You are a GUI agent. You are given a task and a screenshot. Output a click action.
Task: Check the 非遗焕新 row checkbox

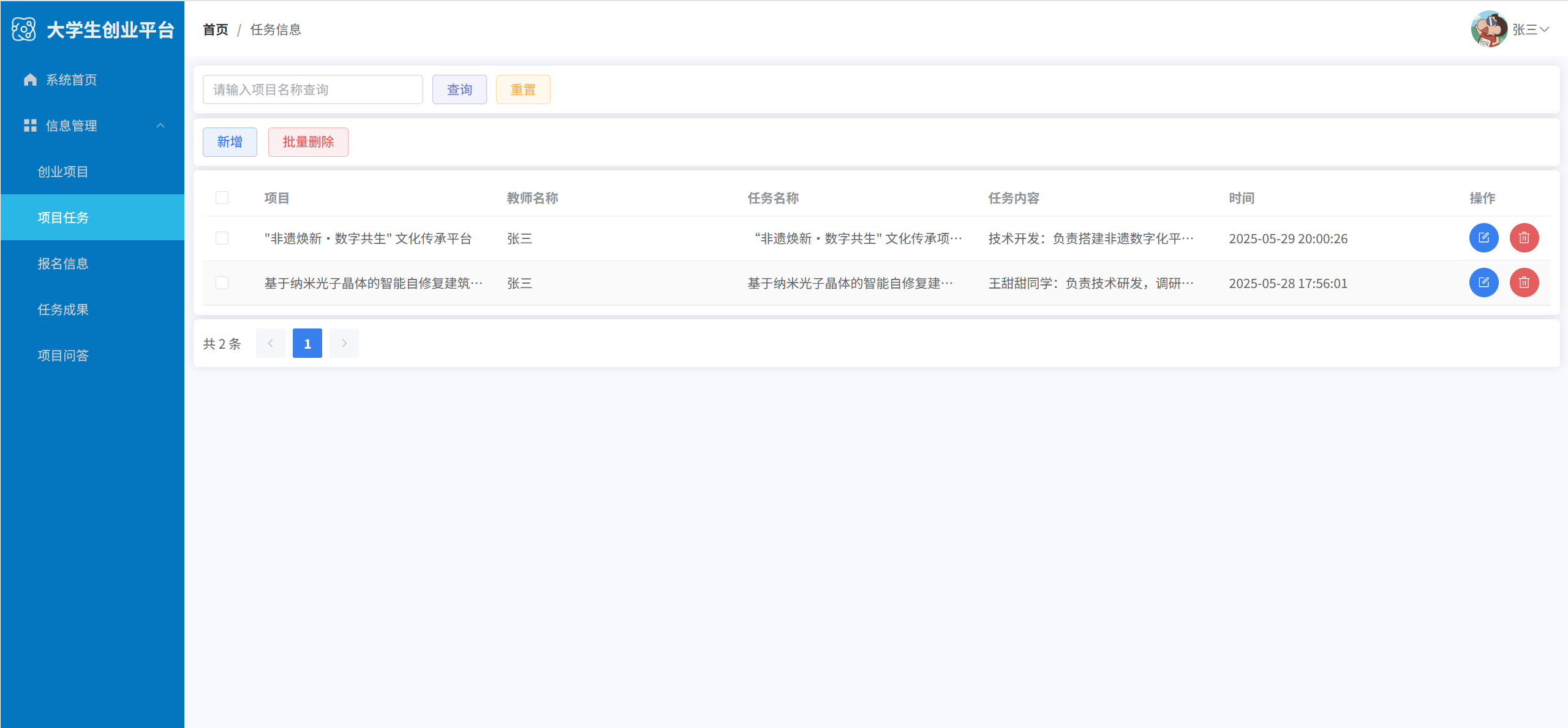(222, 238)
